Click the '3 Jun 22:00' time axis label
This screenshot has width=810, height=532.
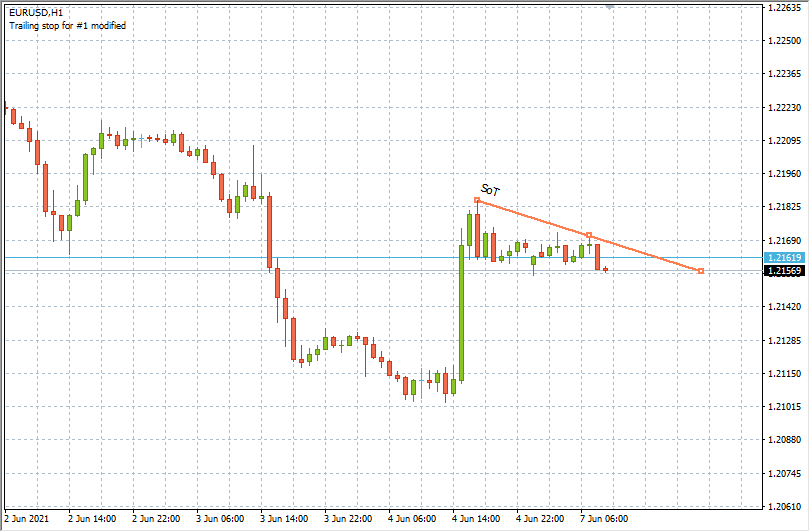pos(349,519)
